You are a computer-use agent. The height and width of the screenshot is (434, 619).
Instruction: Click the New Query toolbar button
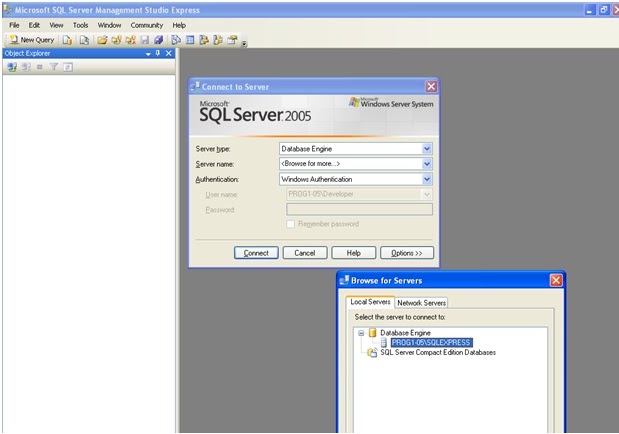[x=32, y=40]
